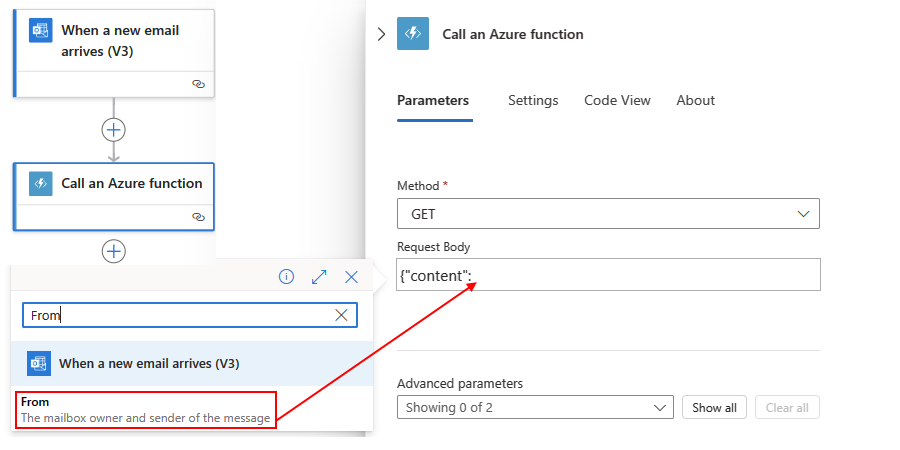
Task: Click into the Request Body field
Action: tap(640, 275)
